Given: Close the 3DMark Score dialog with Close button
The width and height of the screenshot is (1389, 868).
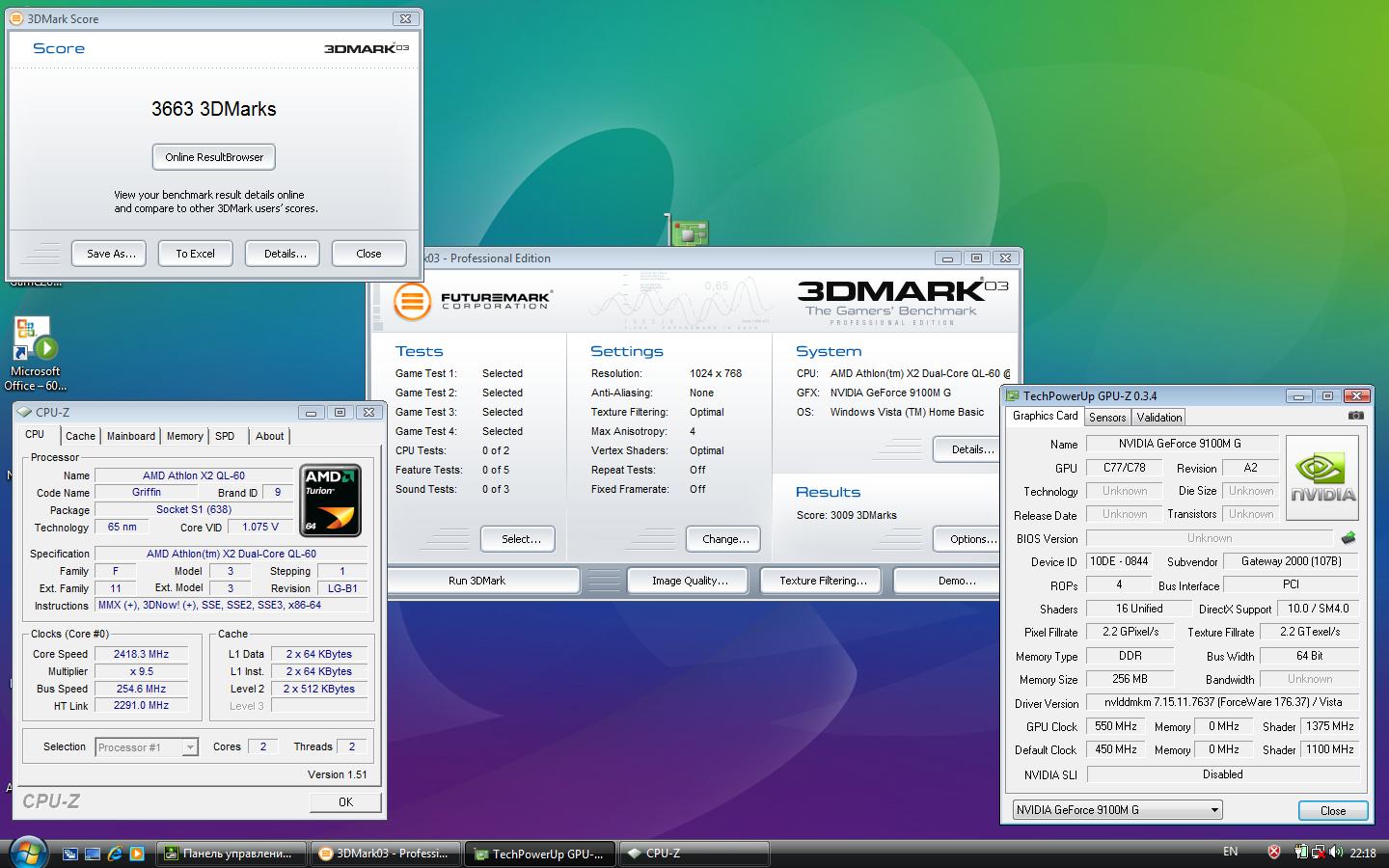Looking at the screenshot, I should [x=368, y=254].
